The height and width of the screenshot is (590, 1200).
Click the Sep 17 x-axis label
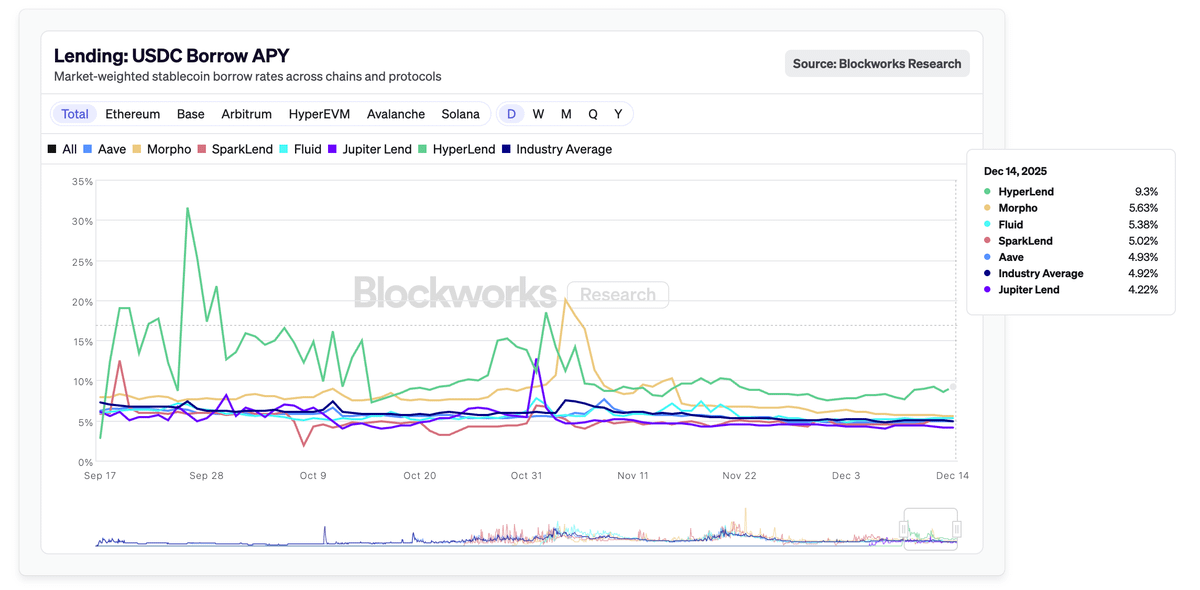(100, 476)
